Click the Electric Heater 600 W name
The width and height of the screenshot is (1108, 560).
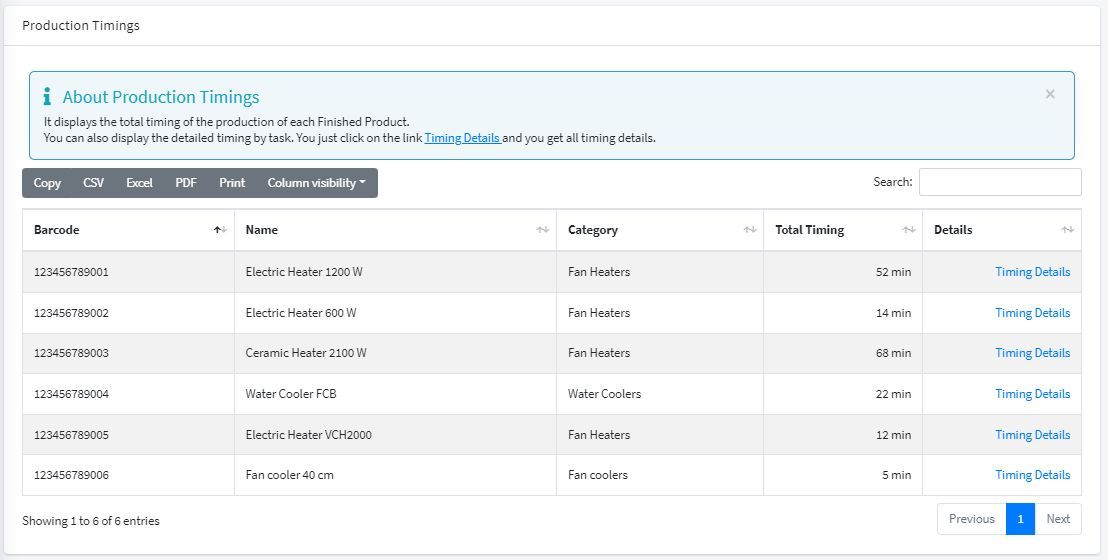tap(301, 313)
